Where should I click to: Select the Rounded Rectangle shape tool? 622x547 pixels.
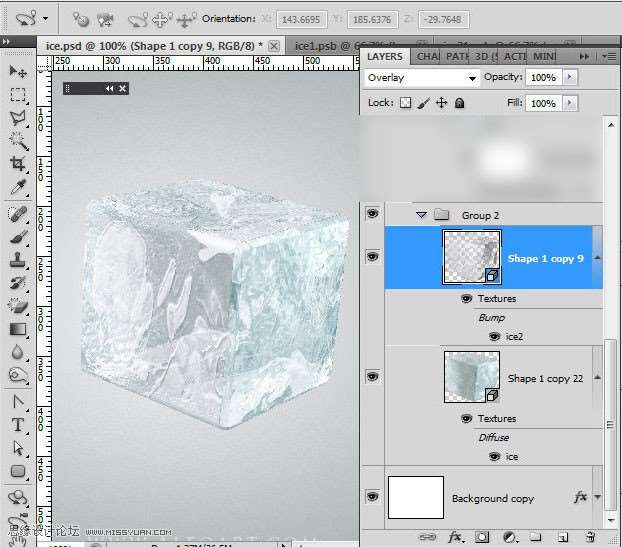(x=17, y=471)
